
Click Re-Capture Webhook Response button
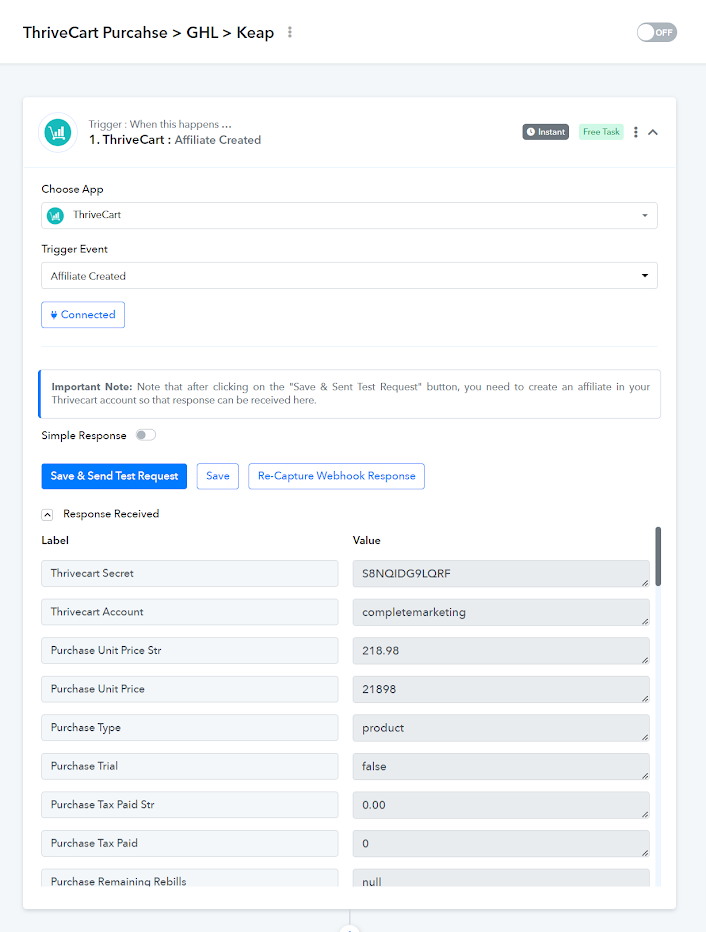tap(336, 476)
